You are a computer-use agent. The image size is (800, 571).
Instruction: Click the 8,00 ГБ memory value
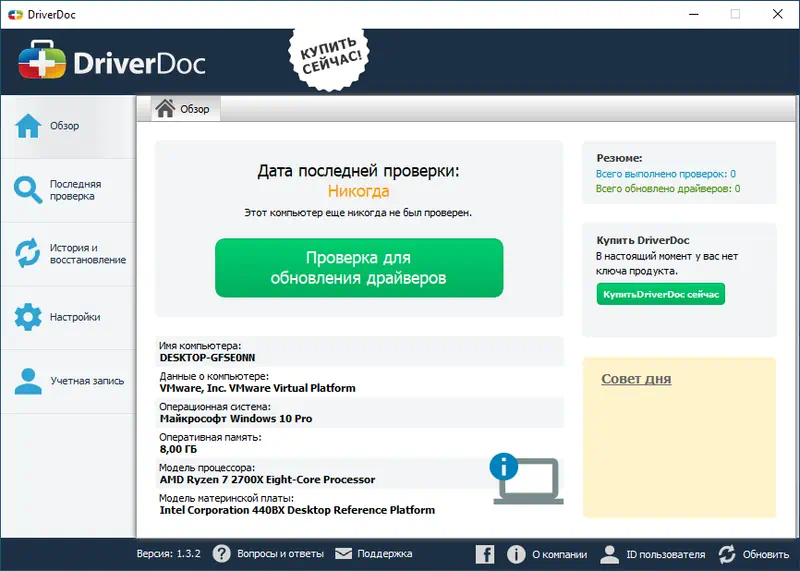[x=178, y=450]
